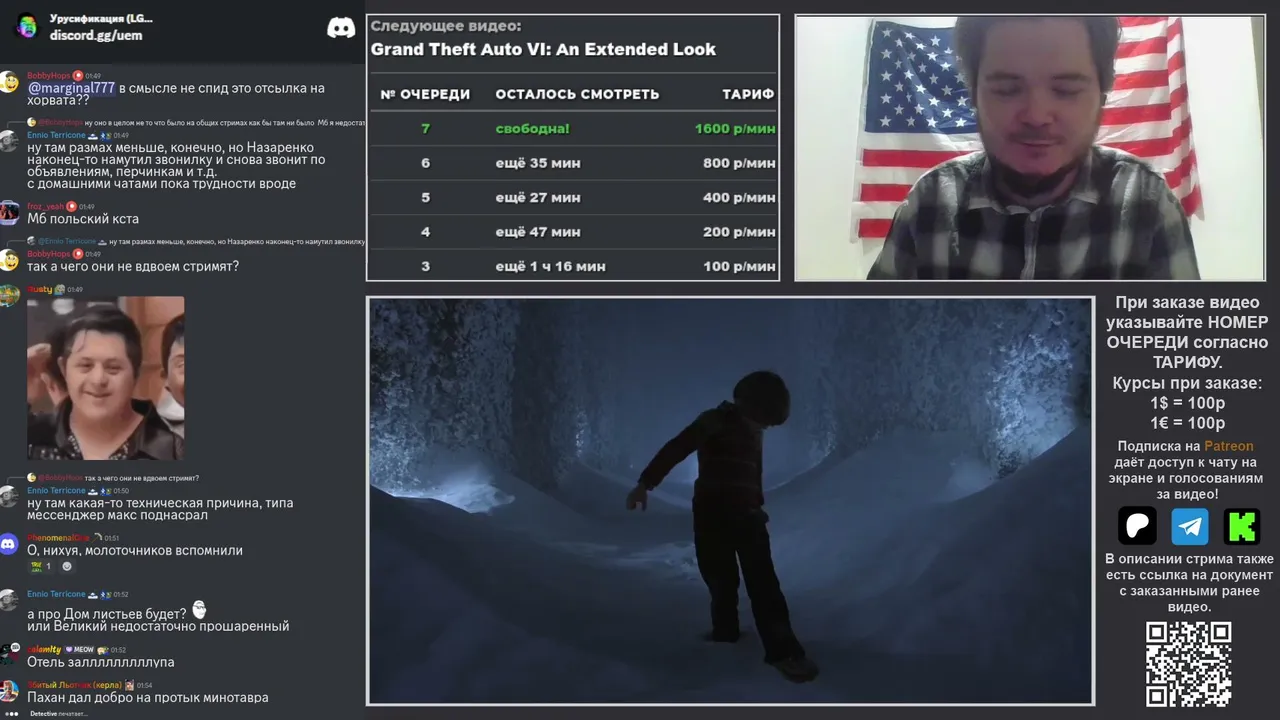Click the emoji reaction with count 1
Image resolution: width=1280 pixels, height=720 pixels.
41,566
